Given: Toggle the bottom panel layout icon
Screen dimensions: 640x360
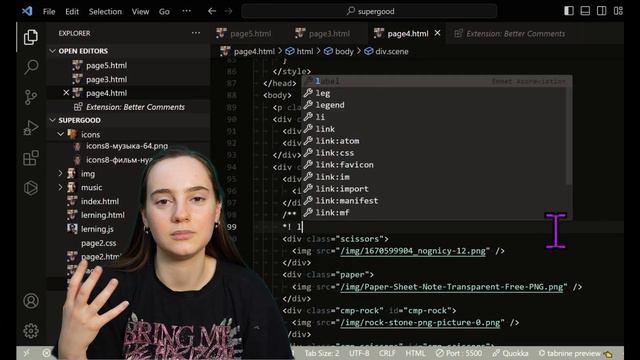Looking at the screenshot, I should [x=585, y=11].
